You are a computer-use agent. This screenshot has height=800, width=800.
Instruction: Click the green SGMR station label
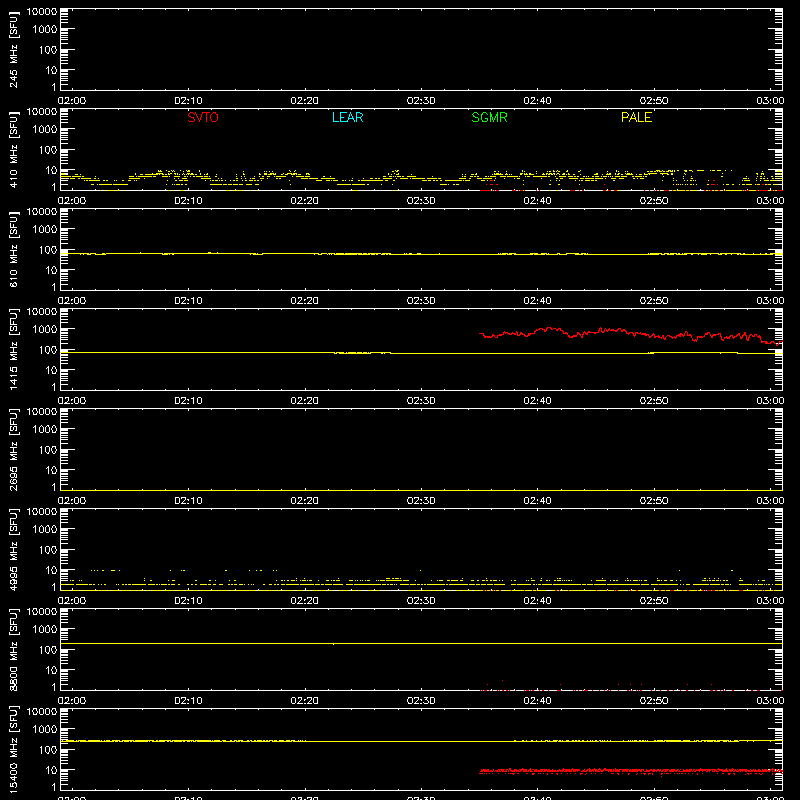tap(489, 117)
